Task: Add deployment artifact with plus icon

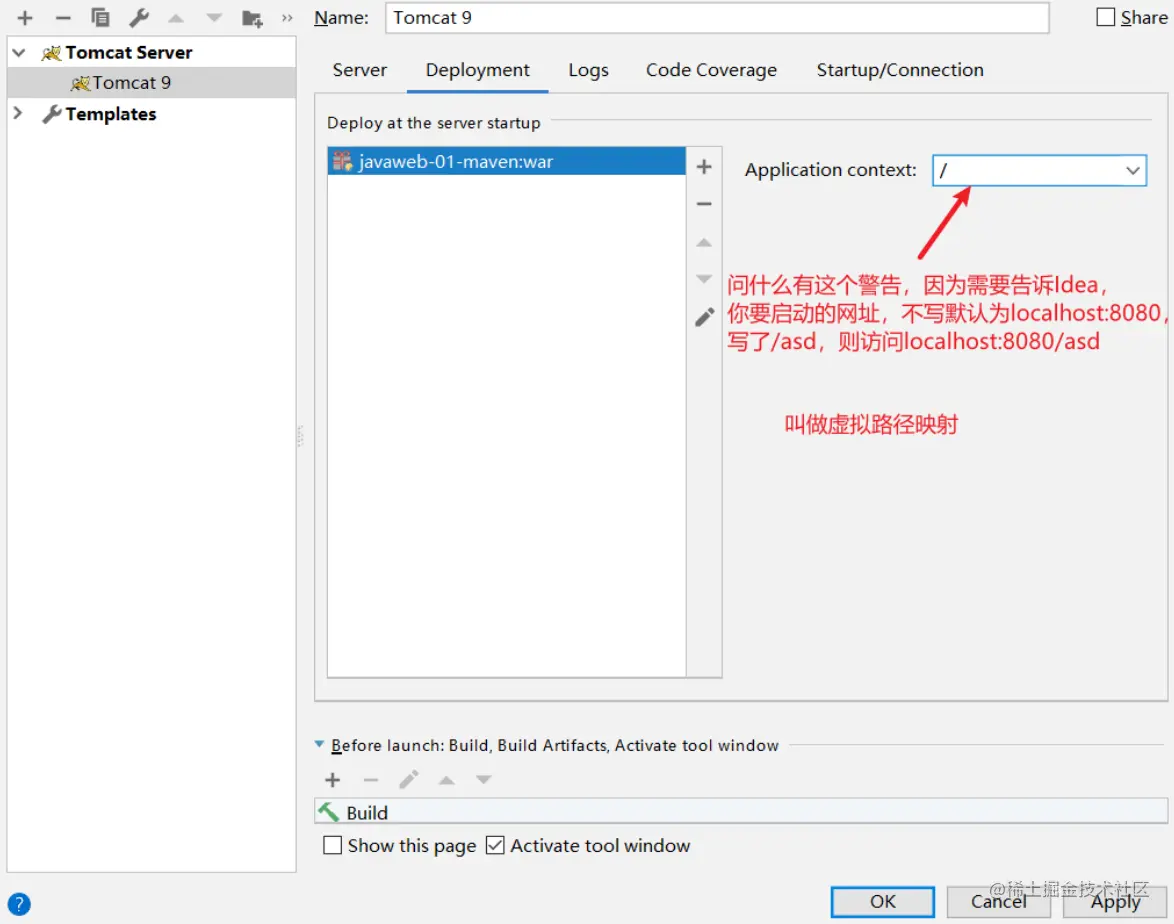Action: tap(704, 167)
